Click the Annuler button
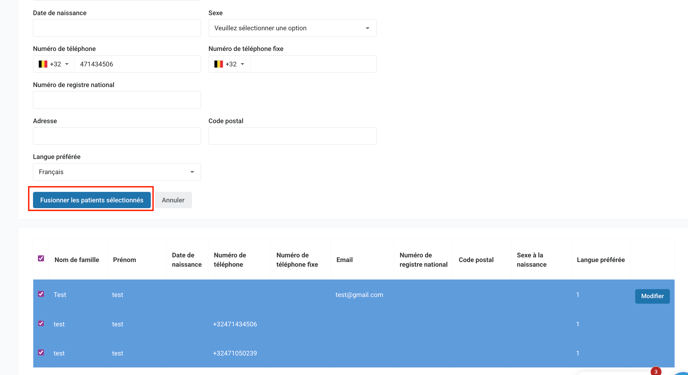Viewport: 688px width, 375px height. [x=173, y=200]
